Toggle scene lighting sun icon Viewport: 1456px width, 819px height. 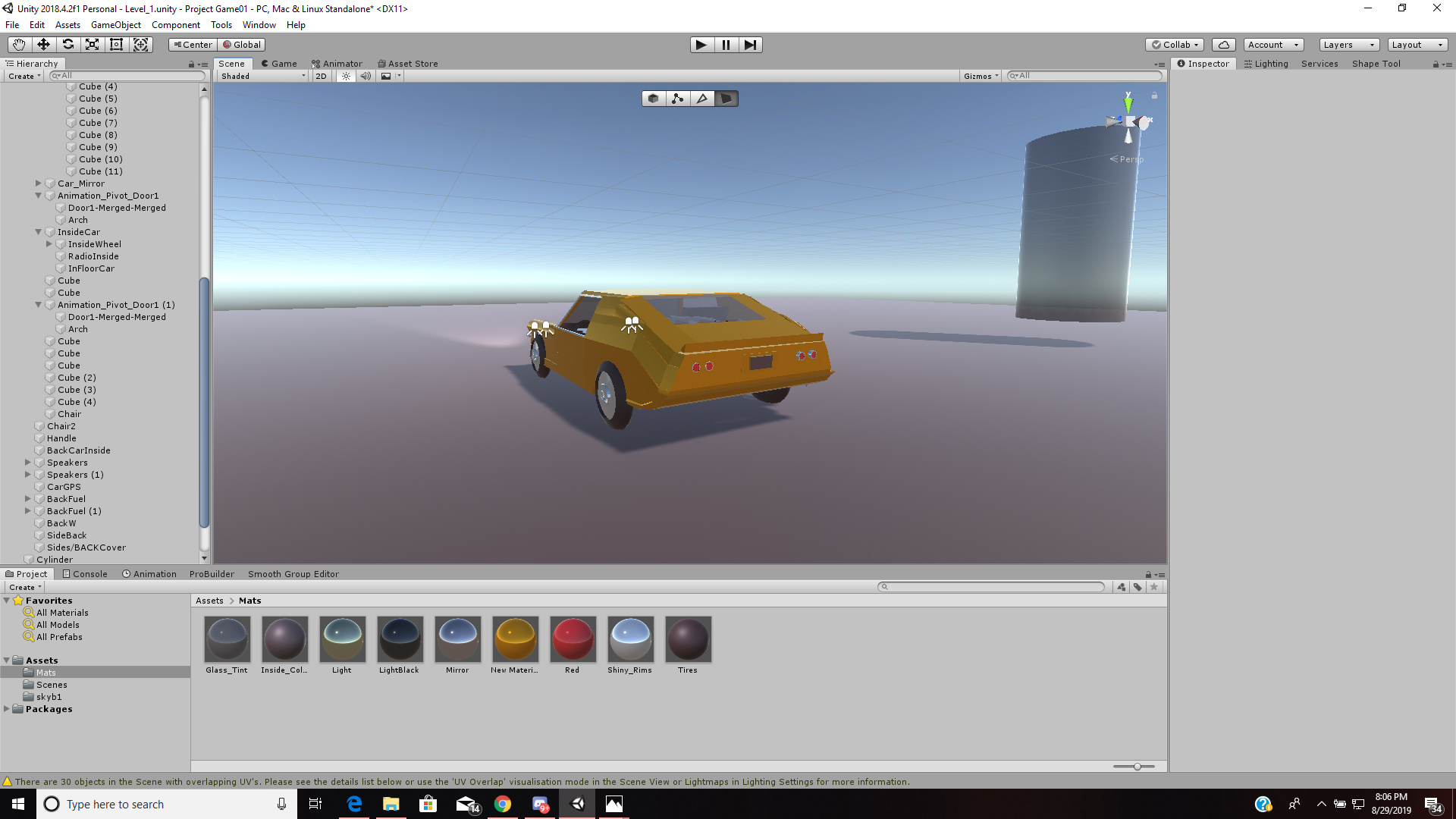pos(346,76)
